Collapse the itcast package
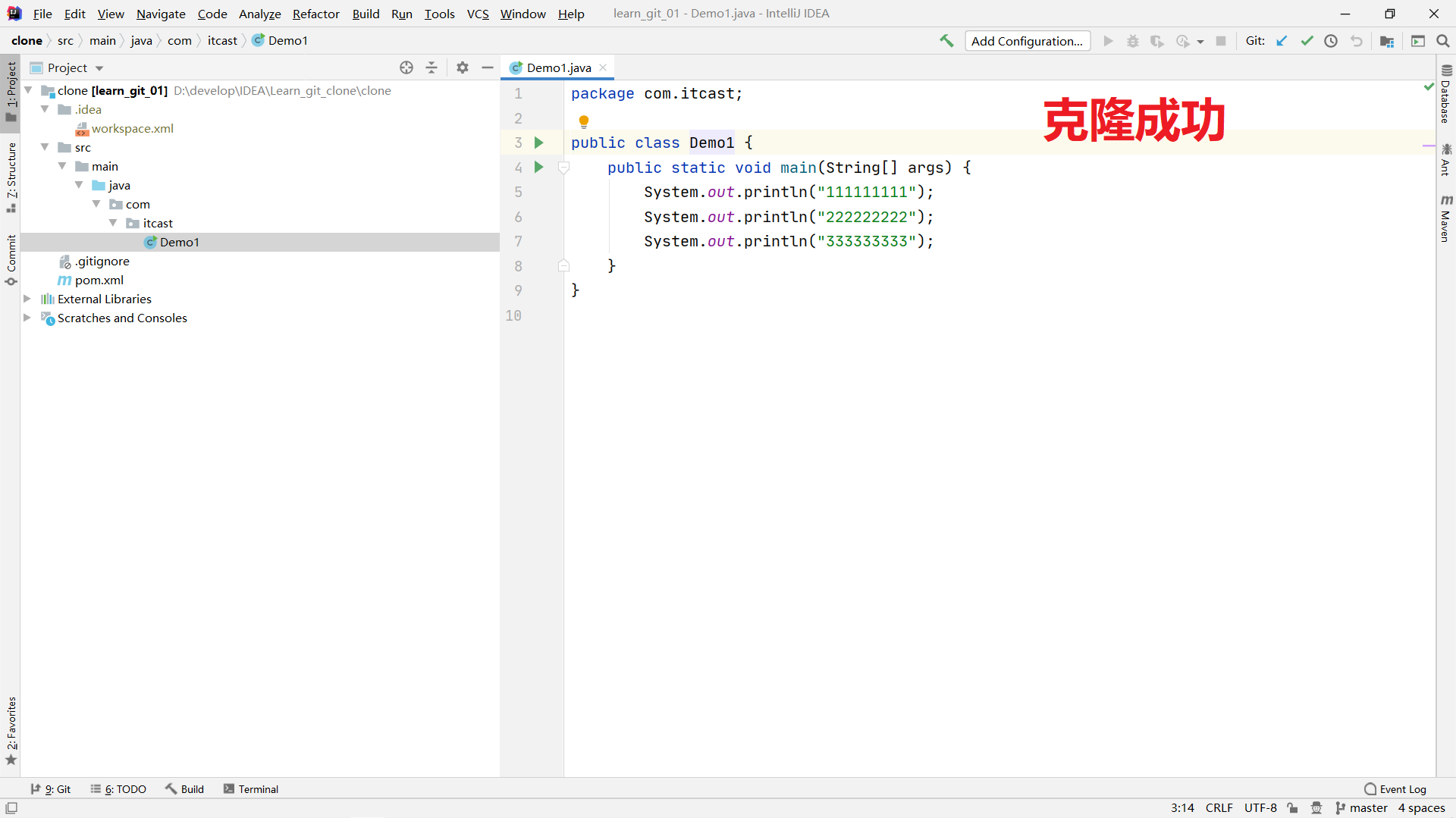The height and width of the screenshot is (818, 1456). point(113,223)
